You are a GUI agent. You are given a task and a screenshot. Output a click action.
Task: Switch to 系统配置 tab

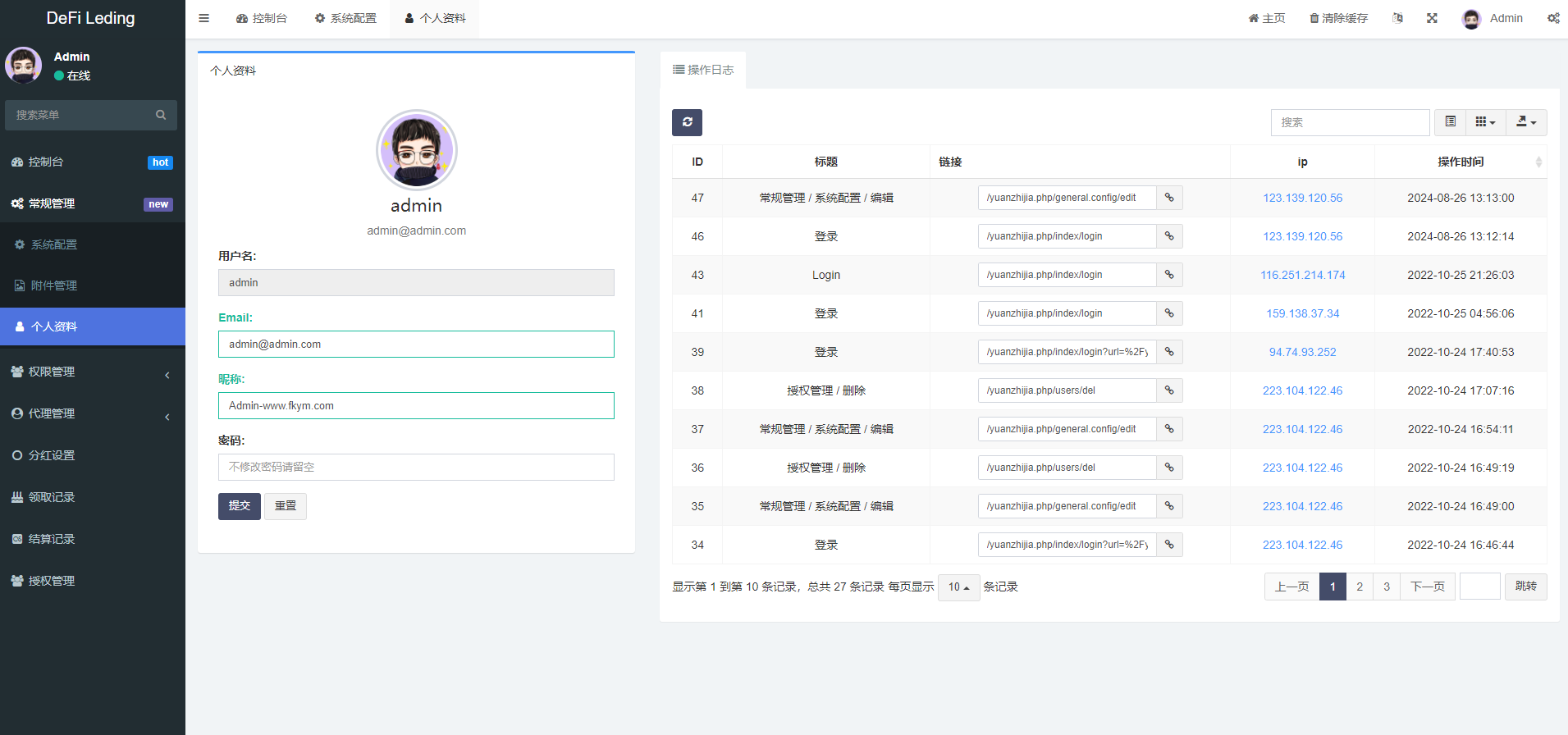click(345, 18)
